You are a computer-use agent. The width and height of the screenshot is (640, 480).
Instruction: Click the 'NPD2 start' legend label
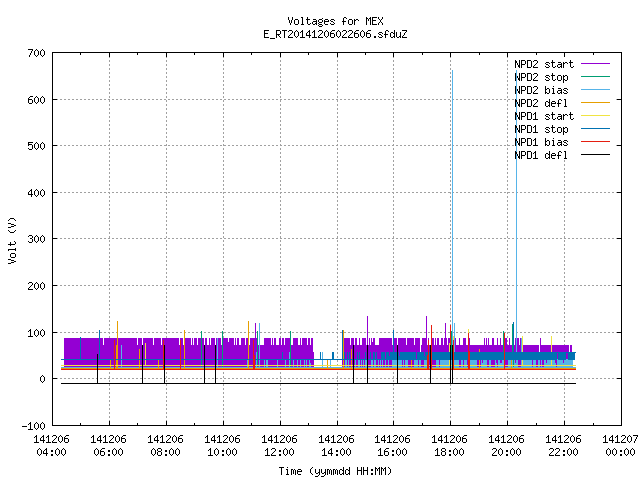click(544, 64)
